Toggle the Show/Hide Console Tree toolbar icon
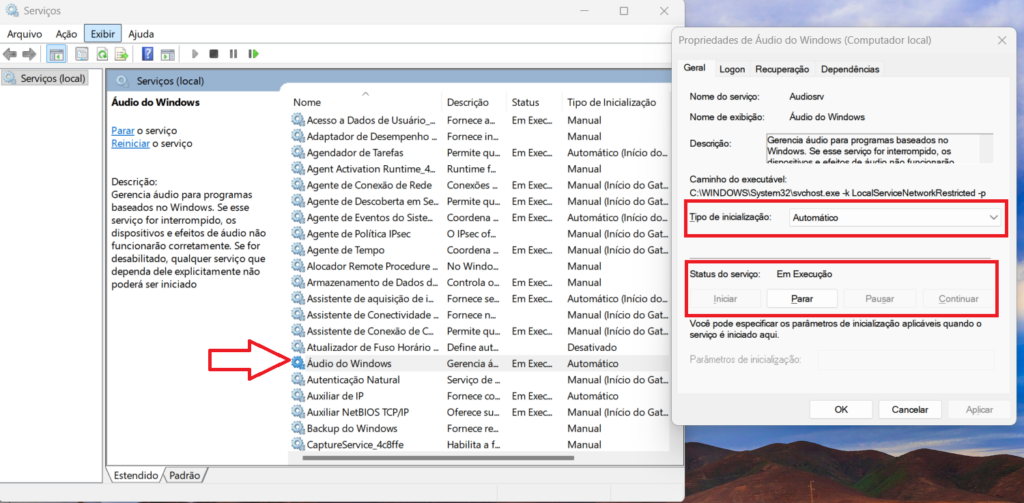Image resolution: width=1024 pixels, height=503 pixels. [57, 54]
